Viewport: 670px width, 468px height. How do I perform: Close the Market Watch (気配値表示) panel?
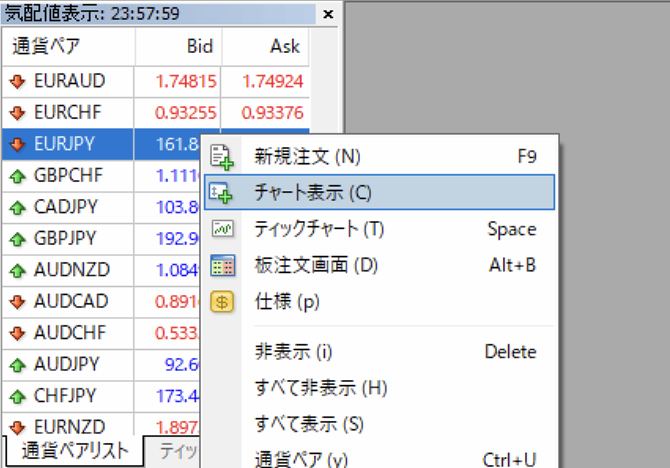tap(329, 15)
